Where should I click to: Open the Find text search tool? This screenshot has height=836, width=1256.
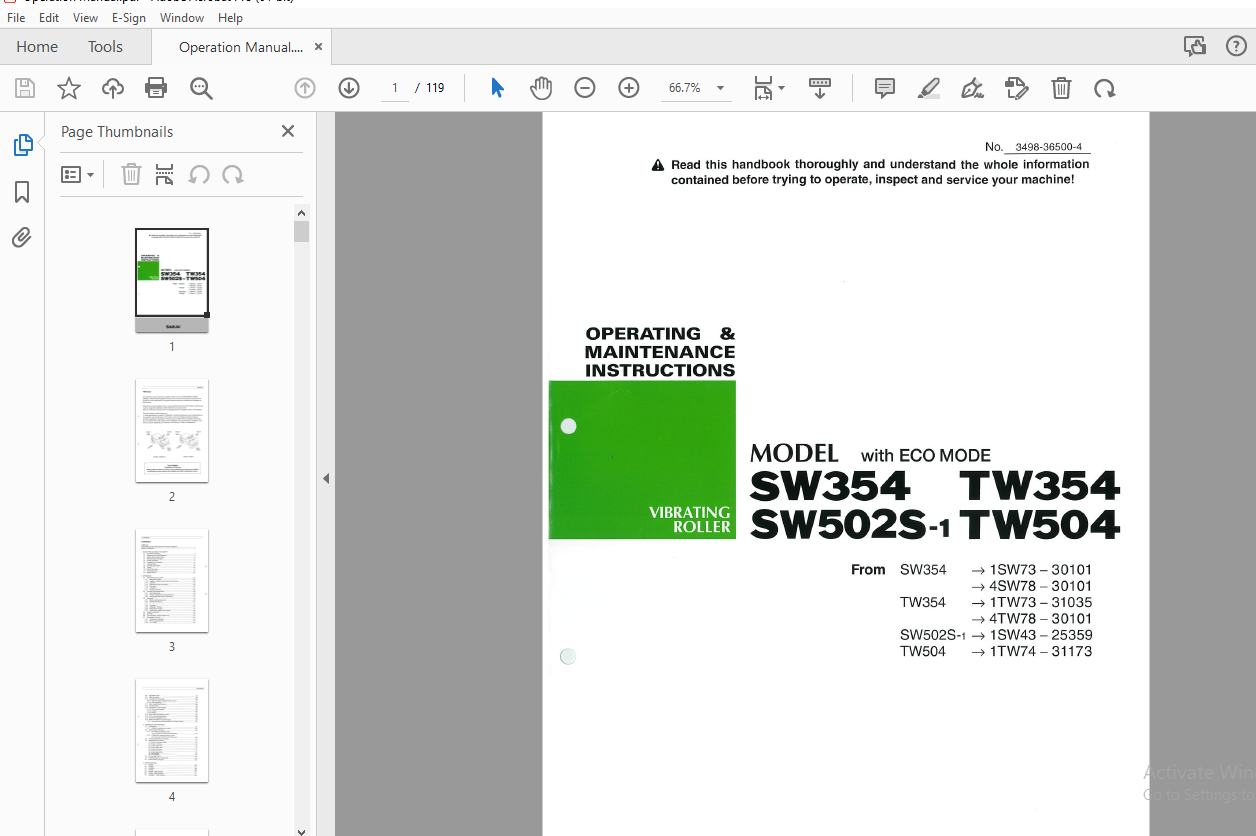(201, 88)
